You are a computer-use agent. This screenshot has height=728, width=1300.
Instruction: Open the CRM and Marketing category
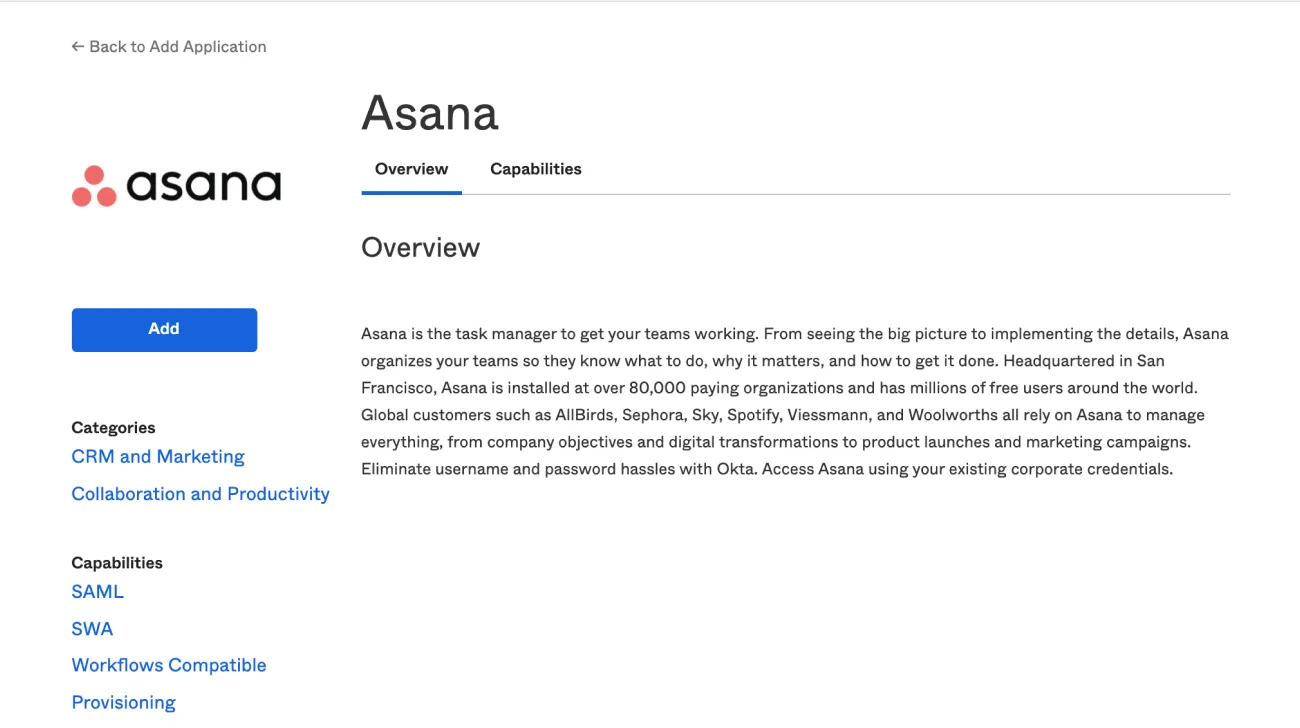point(157,456)
